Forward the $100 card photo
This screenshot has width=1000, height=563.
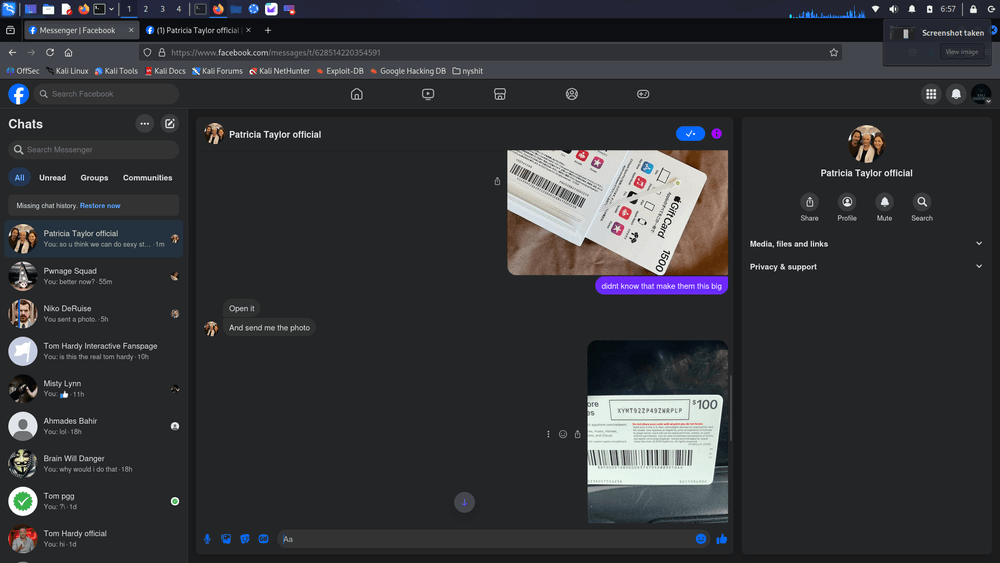577,434
